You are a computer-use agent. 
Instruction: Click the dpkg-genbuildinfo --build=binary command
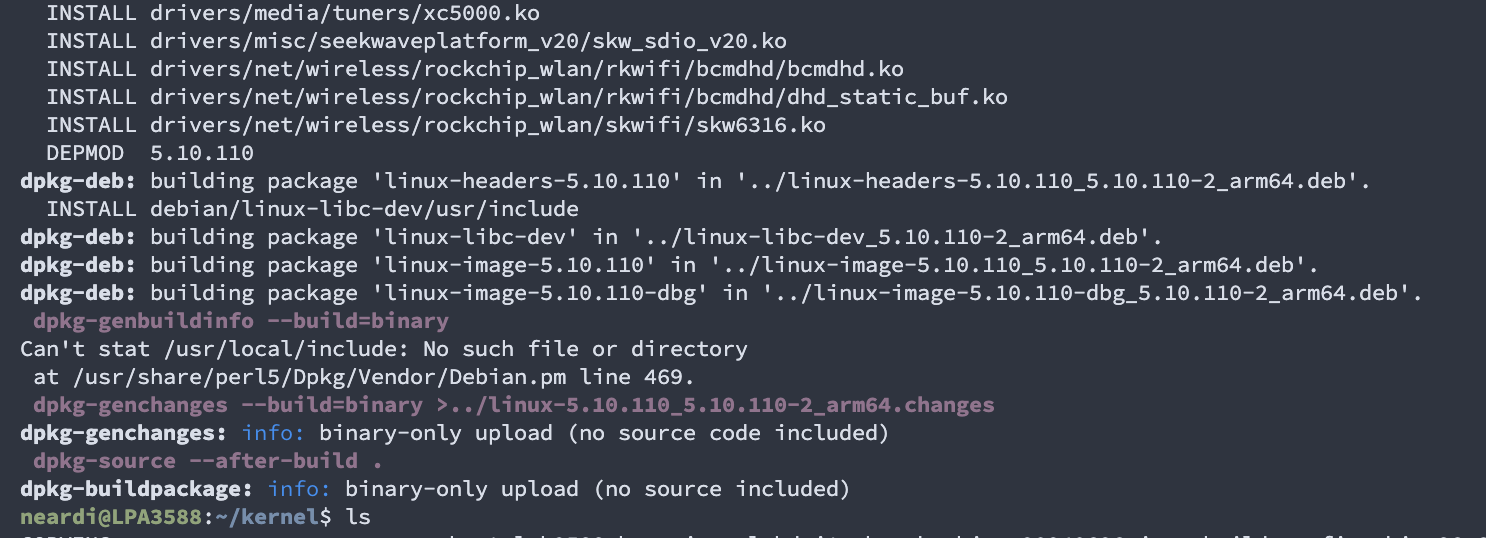[x=240, y=321]
